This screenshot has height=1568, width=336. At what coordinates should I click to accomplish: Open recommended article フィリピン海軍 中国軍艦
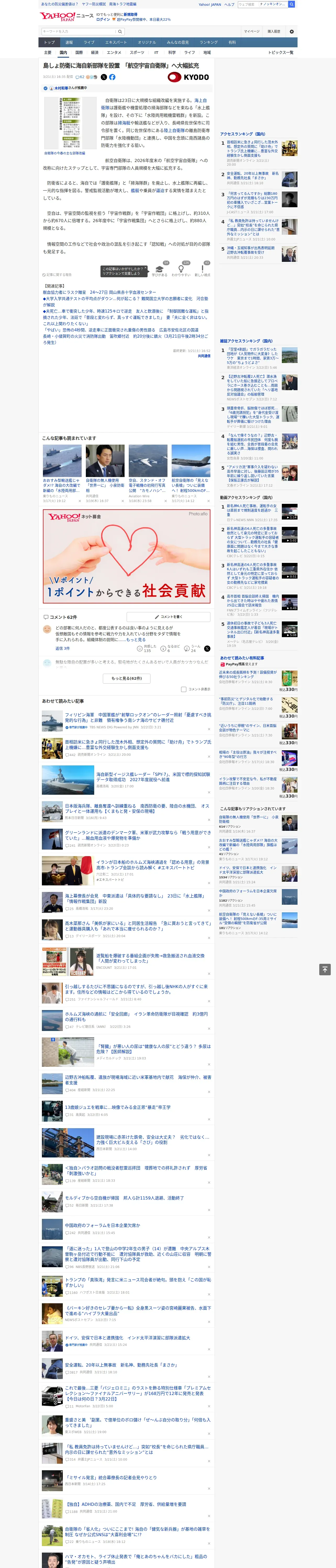pyautogui.click(x=138, y=717)
